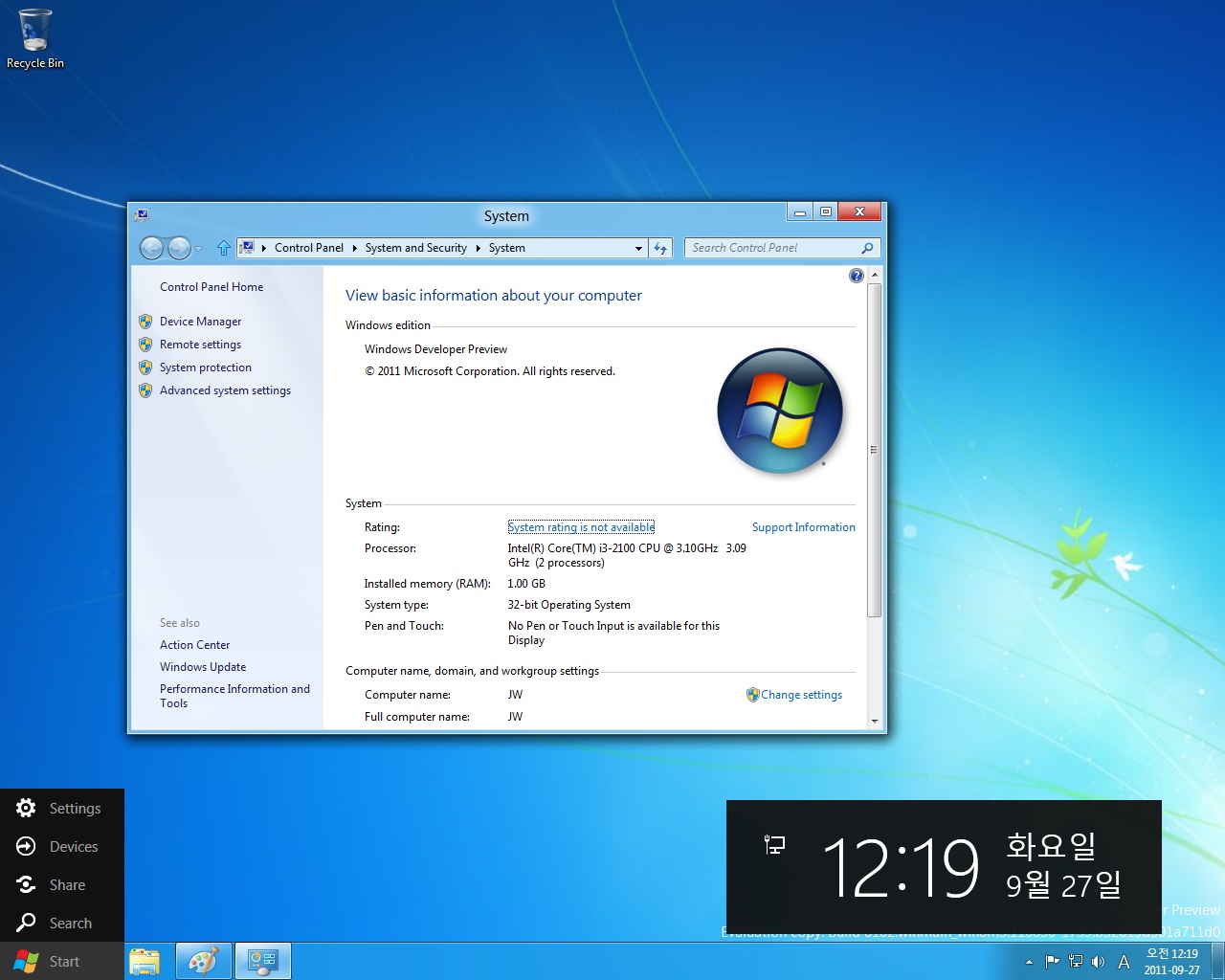The height and width of the screenshot is (980, 1225).
Task: Go back using the Back arrow button
Action: 151,248
